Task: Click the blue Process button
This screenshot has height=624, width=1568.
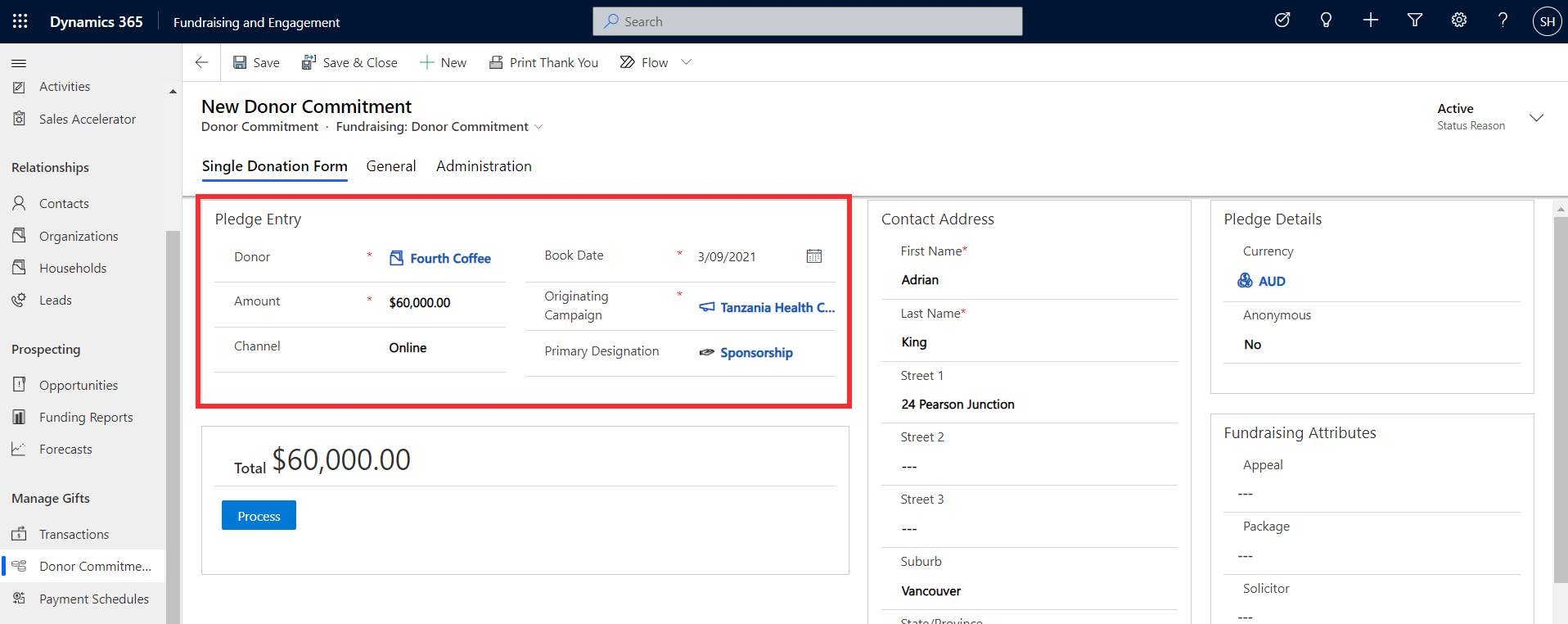Action: [x=259, y=516]
